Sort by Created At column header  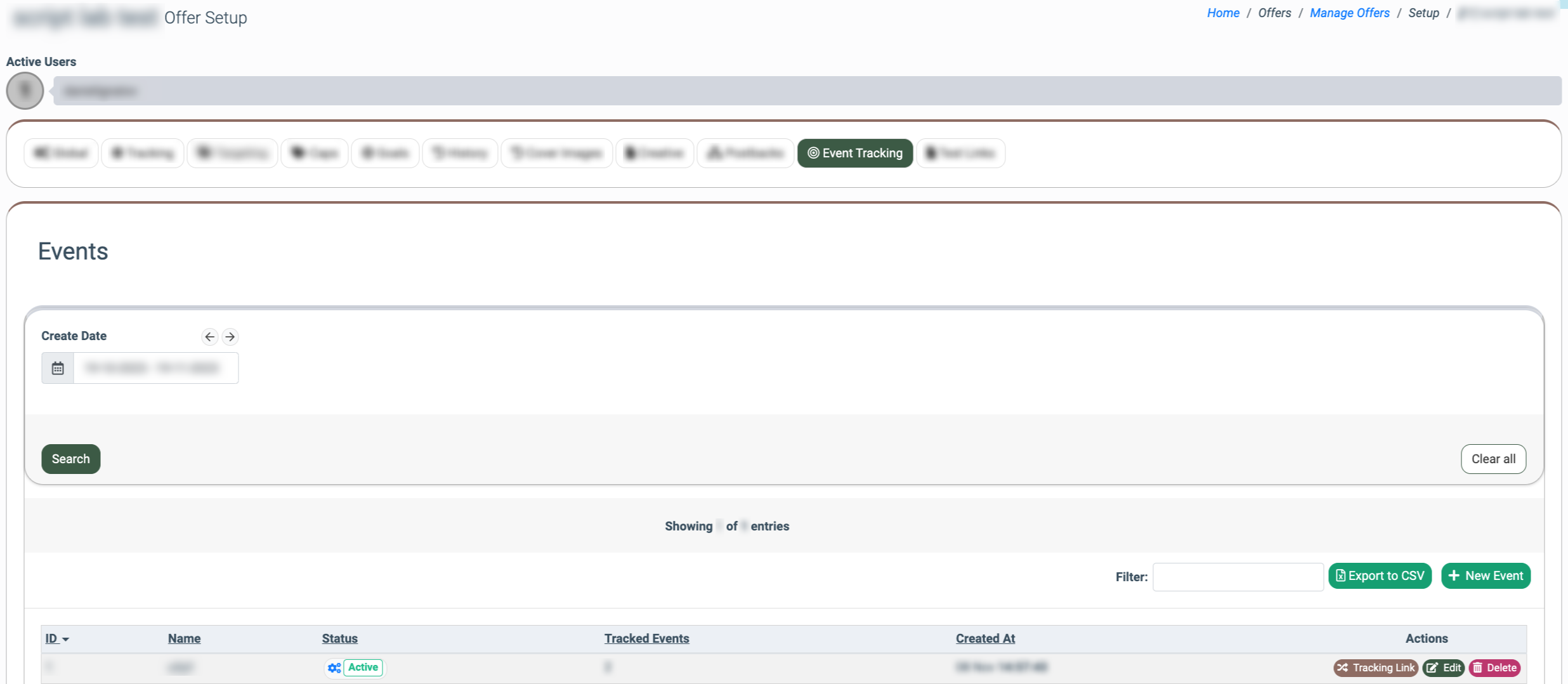[985, 638]
